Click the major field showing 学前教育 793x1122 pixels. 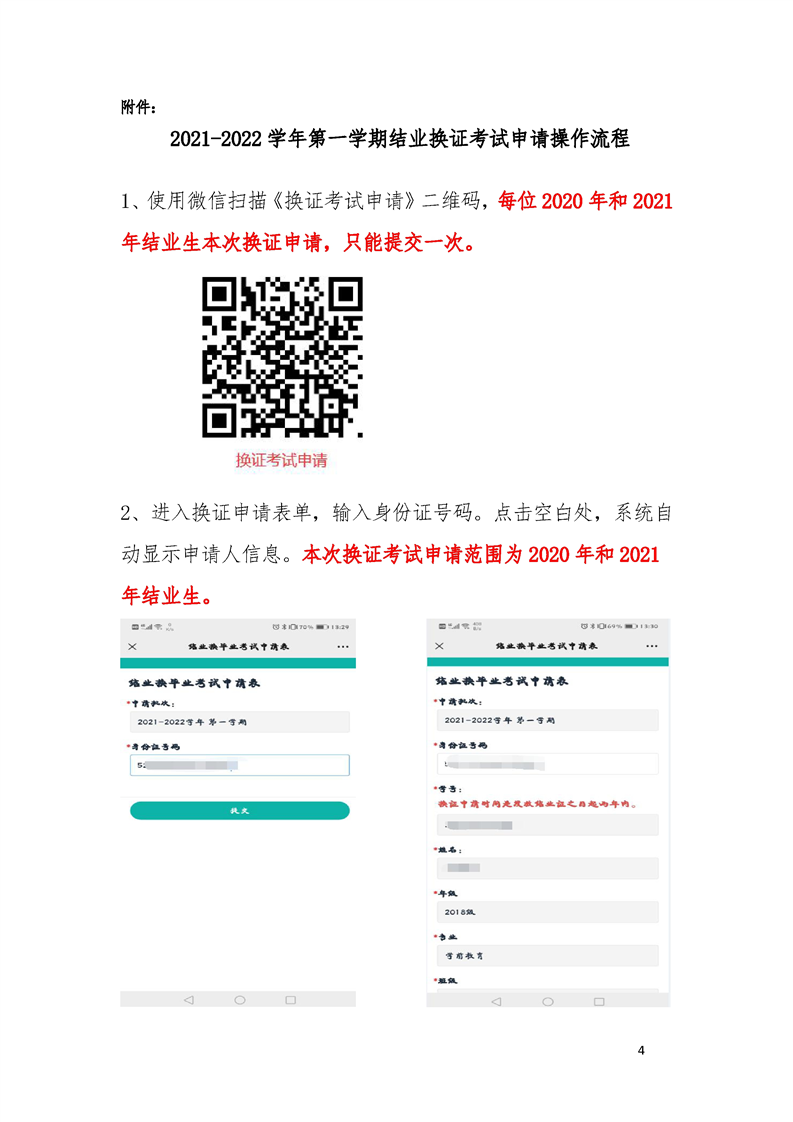(548, 955)
